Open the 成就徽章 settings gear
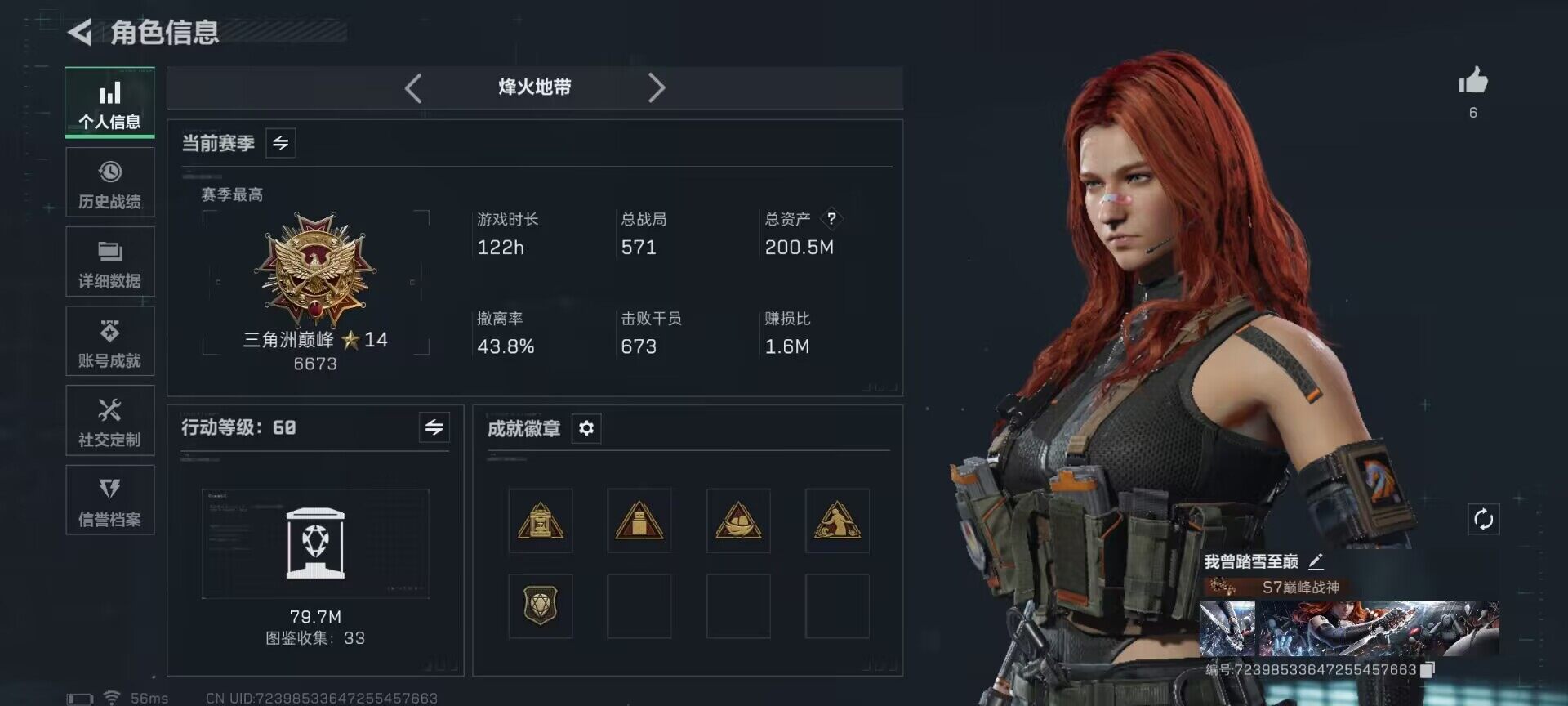 tap(586, 428)
